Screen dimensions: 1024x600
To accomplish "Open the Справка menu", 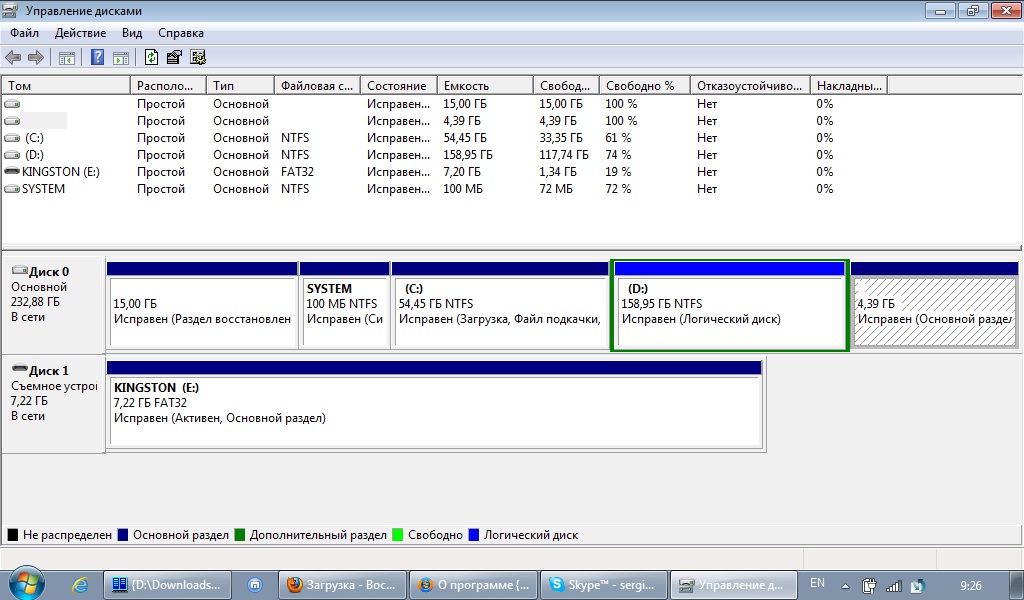I will click(181, 33).
